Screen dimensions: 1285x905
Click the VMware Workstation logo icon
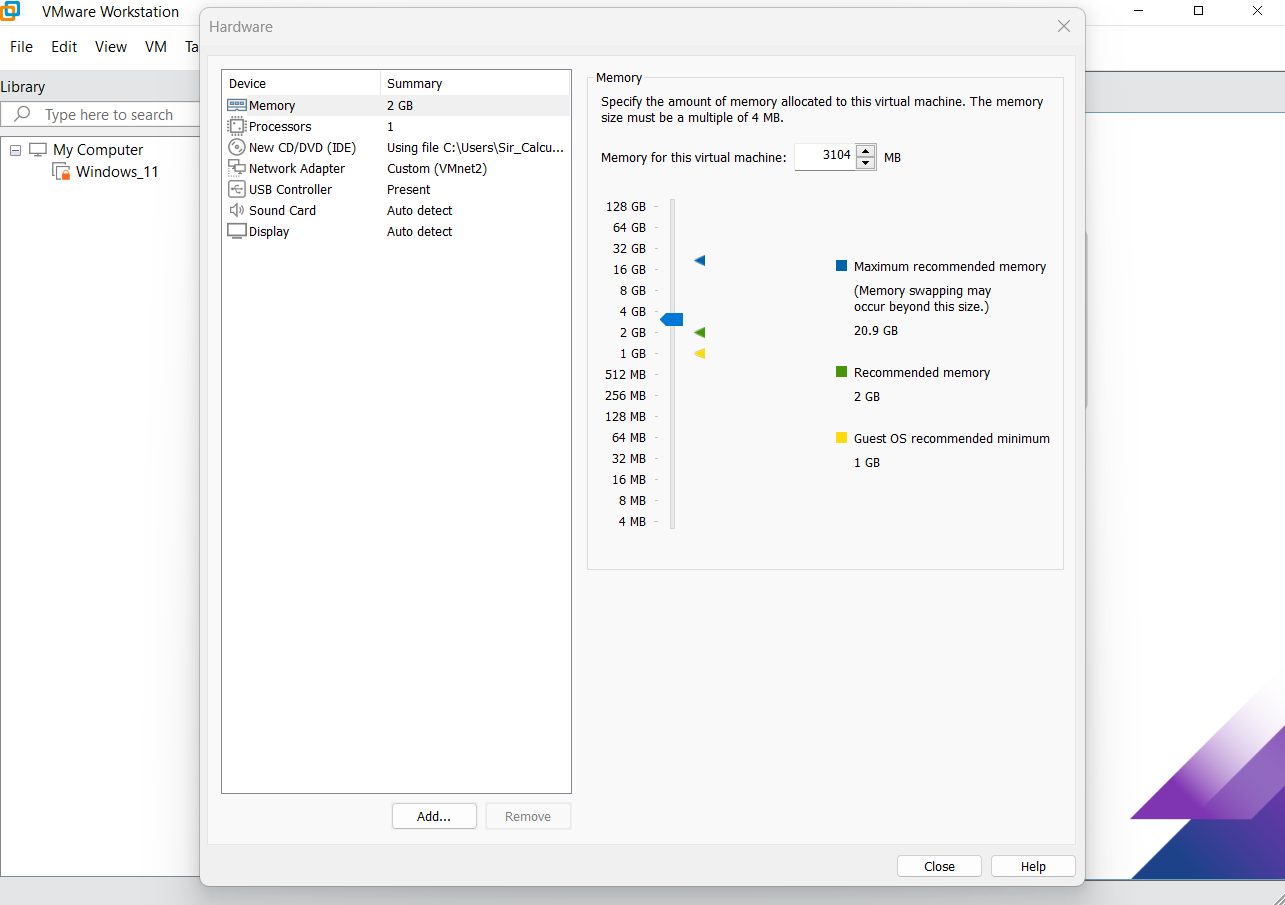[10, 11]
